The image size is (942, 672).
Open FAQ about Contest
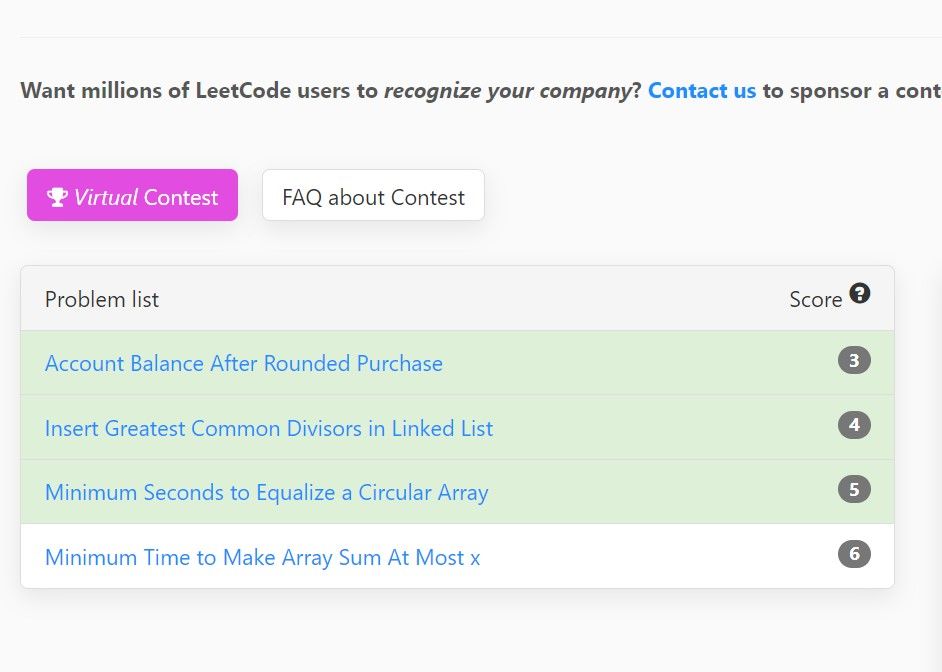point(373,195)
